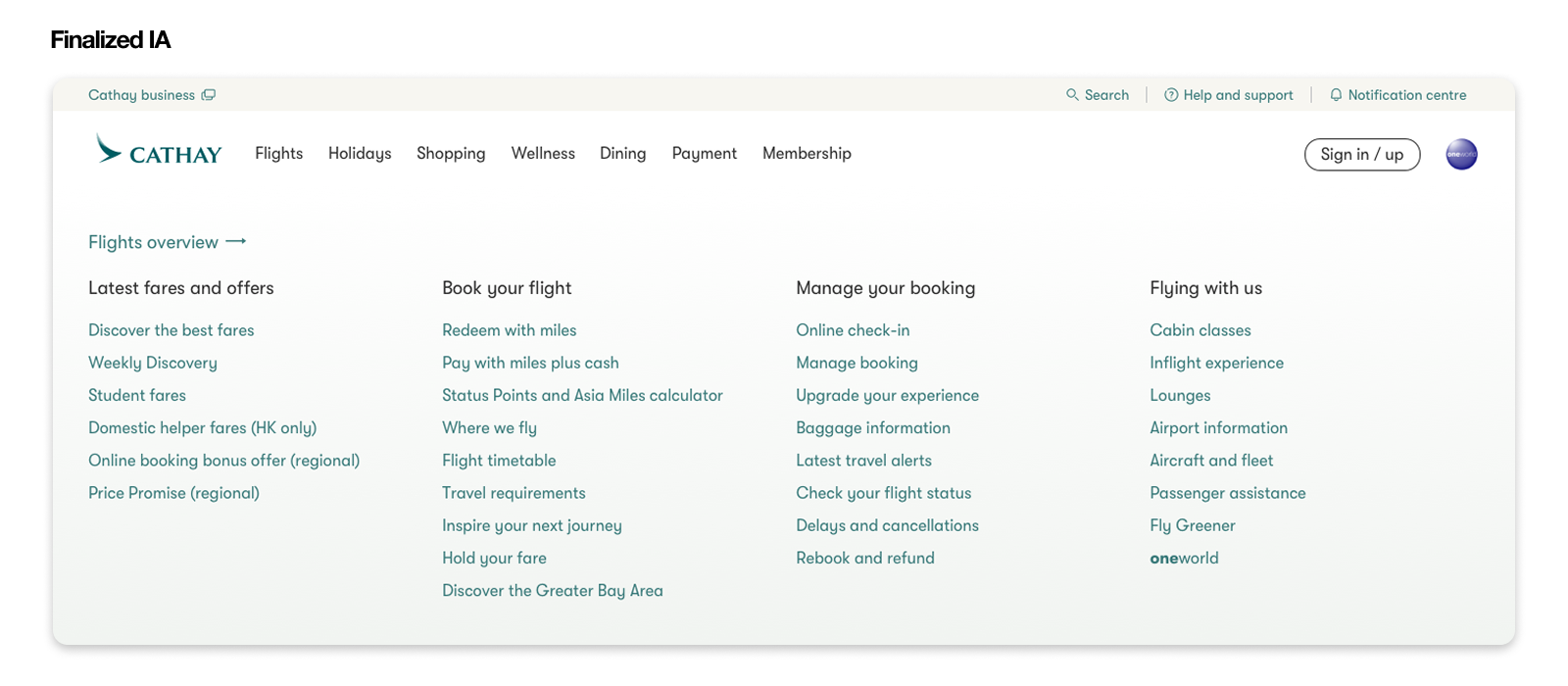Click the Finalized IA title
The image size is (1568, 686).
[x=111, y=40]
